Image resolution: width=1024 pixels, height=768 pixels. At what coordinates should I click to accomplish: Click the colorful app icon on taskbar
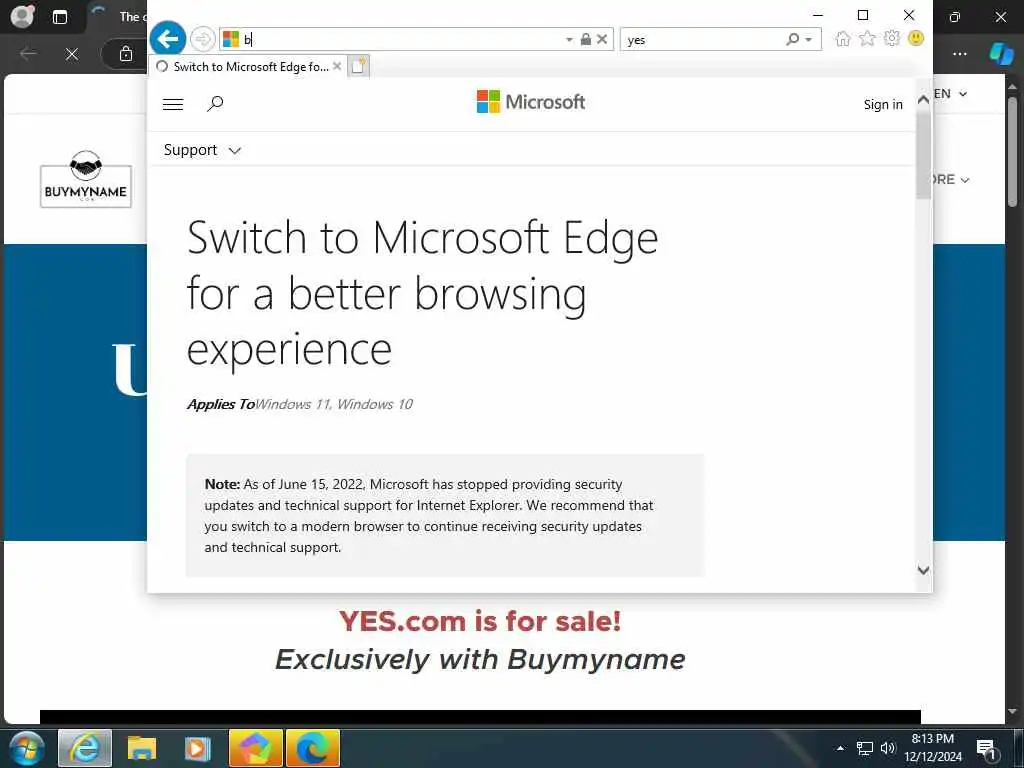click(255, 748)
